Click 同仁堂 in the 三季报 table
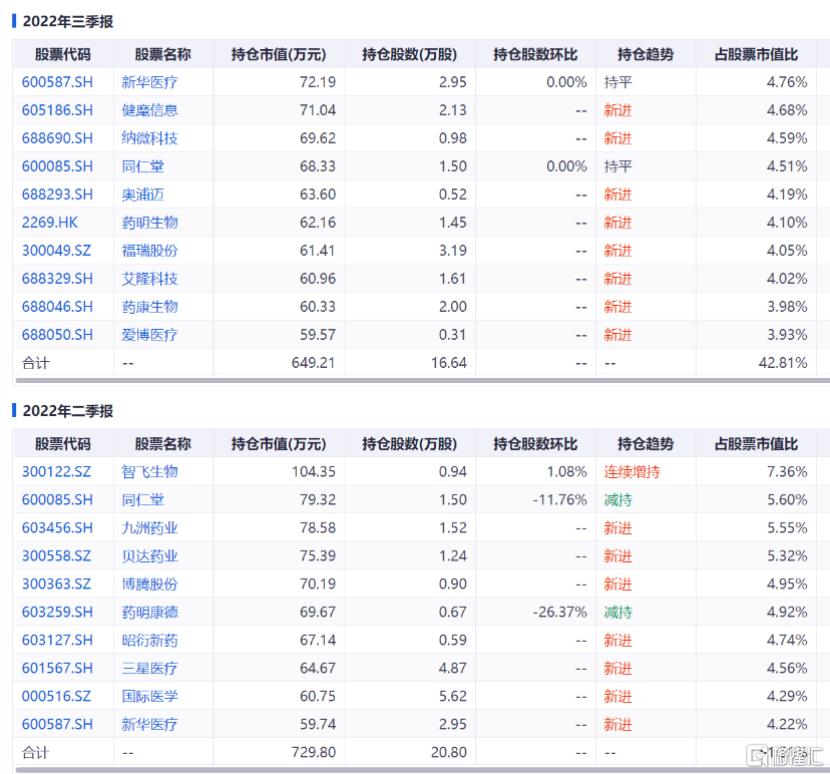Viewport: 830px width, 774px height. click(x=143, y=166)
